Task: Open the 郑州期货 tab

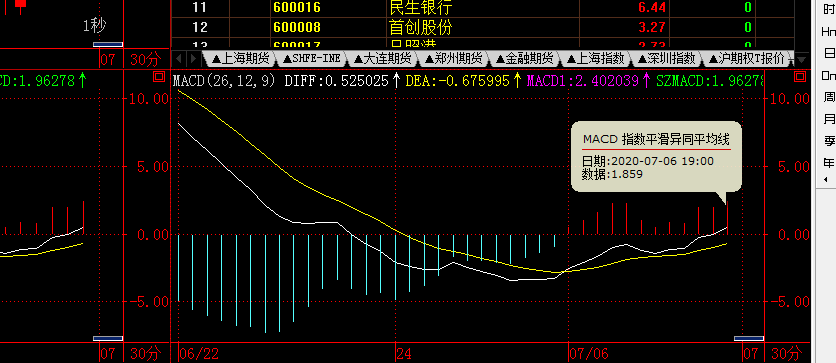Action: tap(454, 58)
